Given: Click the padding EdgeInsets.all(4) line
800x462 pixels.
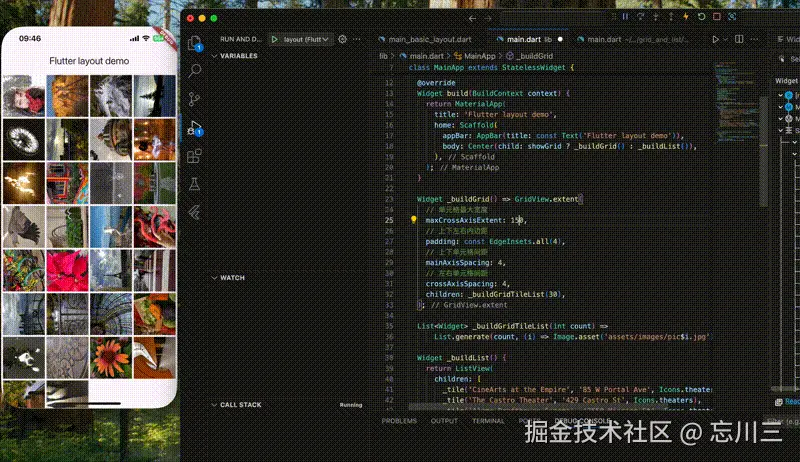Looking at the screenshot, I should 495,242.
